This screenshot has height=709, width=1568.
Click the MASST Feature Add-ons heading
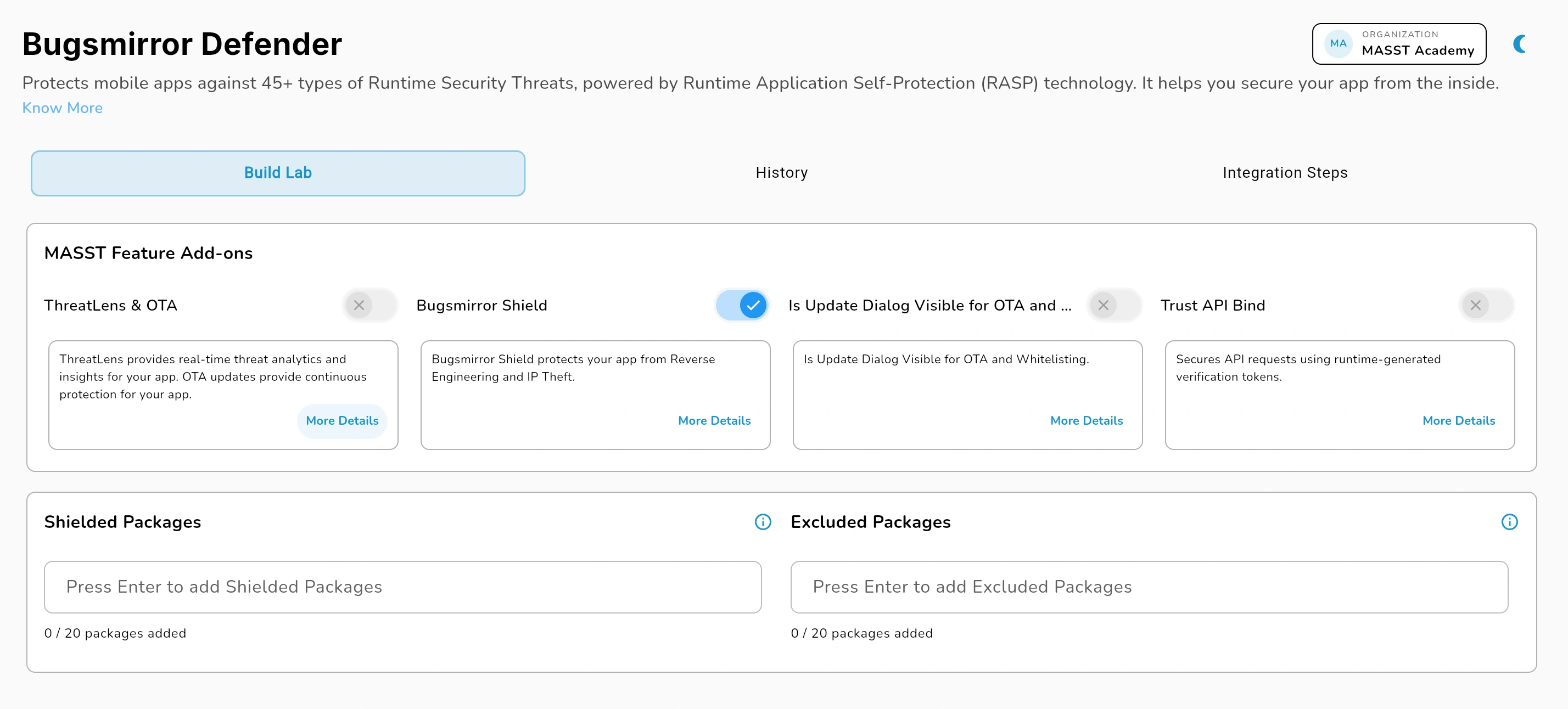[x=149, y=253]
